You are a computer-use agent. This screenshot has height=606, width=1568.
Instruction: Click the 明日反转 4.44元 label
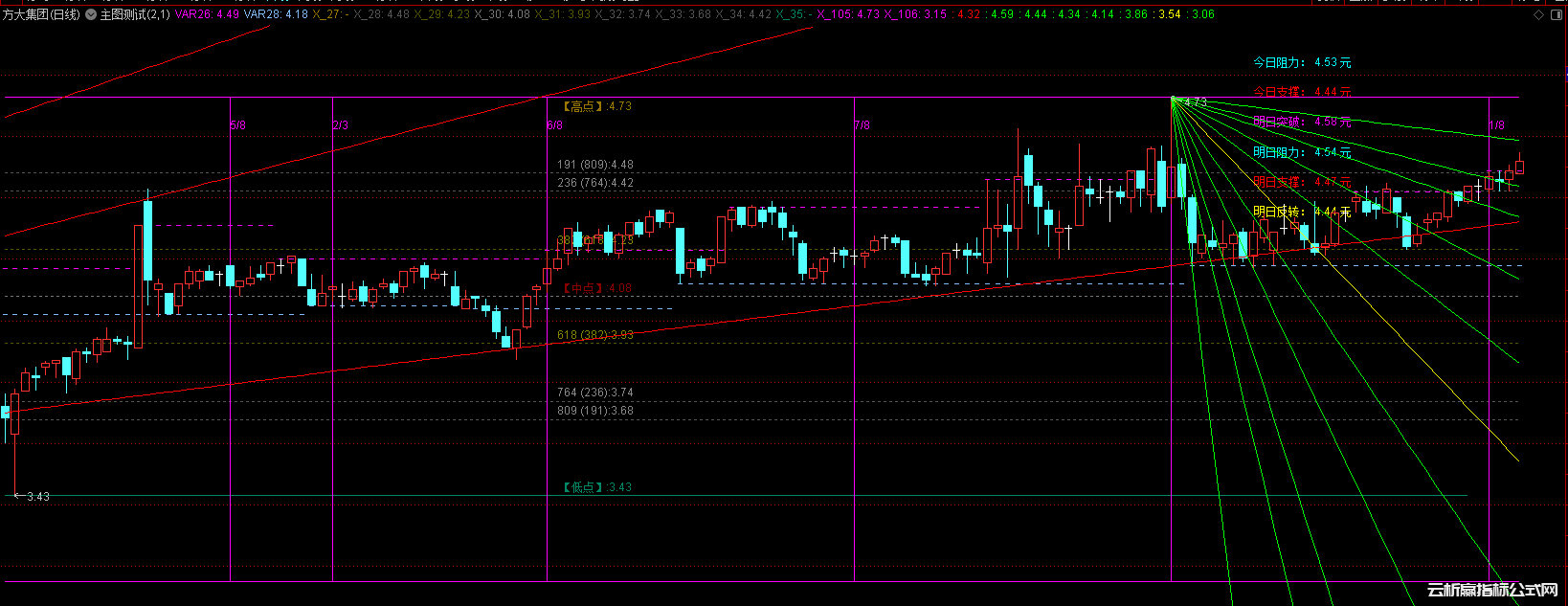[1302, 212]
